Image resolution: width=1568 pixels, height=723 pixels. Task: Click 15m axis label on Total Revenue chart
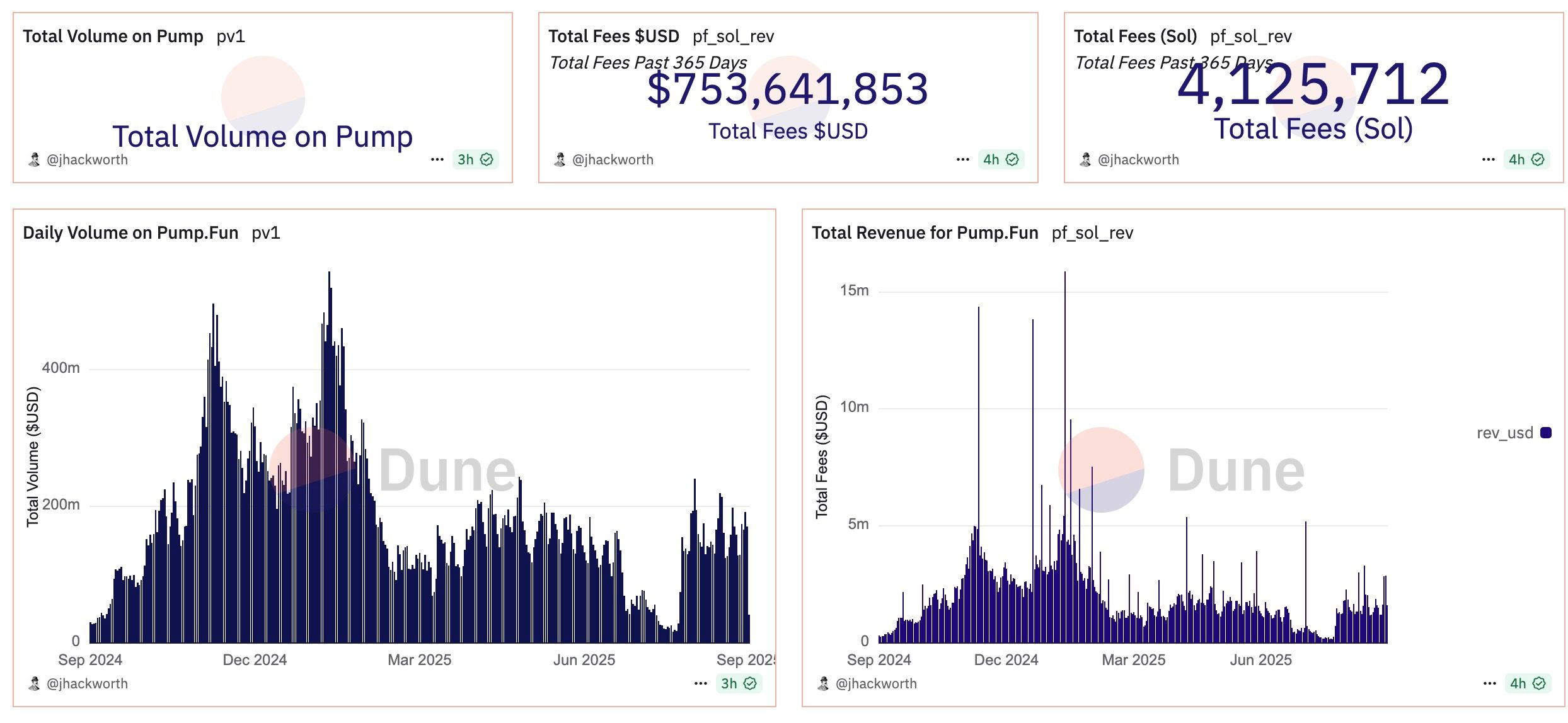click(855, 290)
